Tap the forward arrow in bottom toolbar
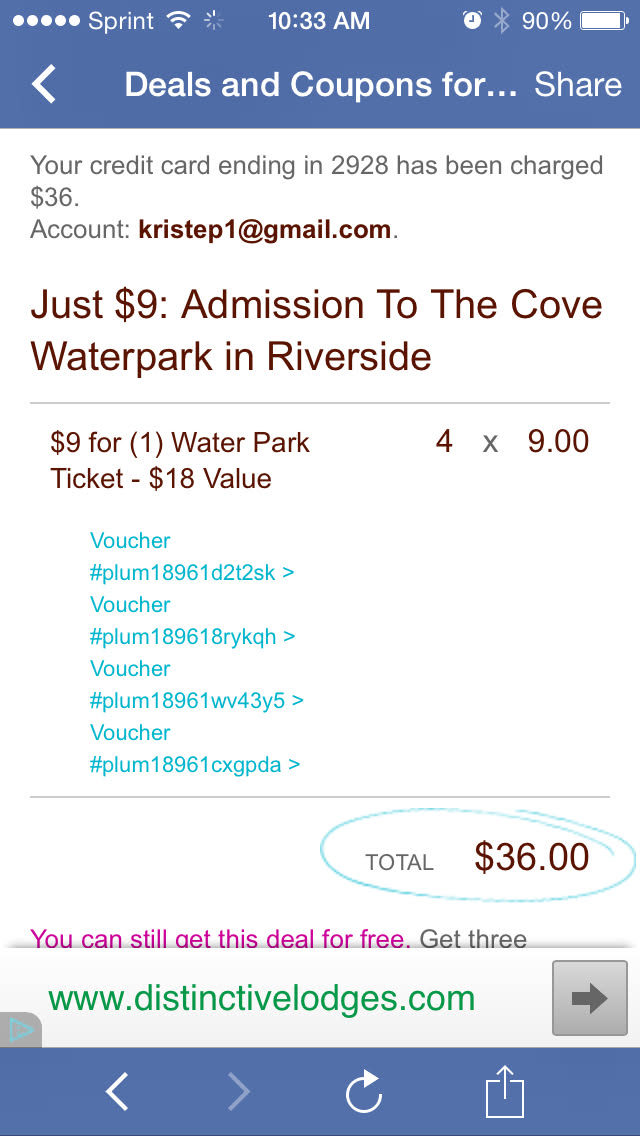 pyautogui.click(x=239, y=1092)
